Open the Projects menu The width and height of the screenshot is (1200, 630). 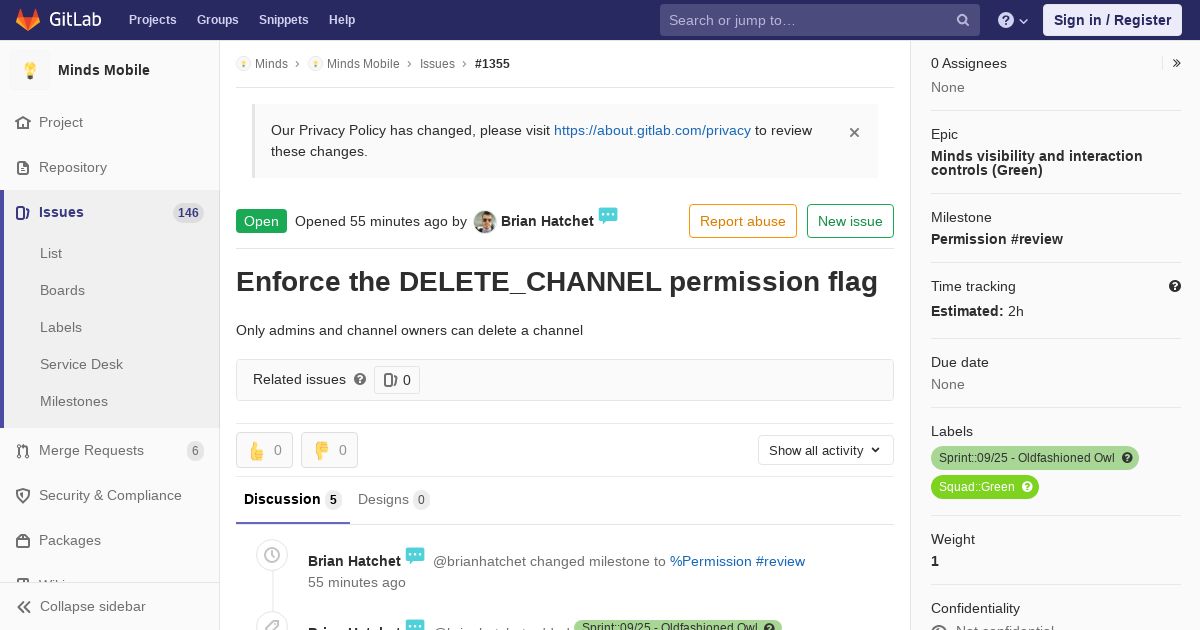tap(152, 20)
